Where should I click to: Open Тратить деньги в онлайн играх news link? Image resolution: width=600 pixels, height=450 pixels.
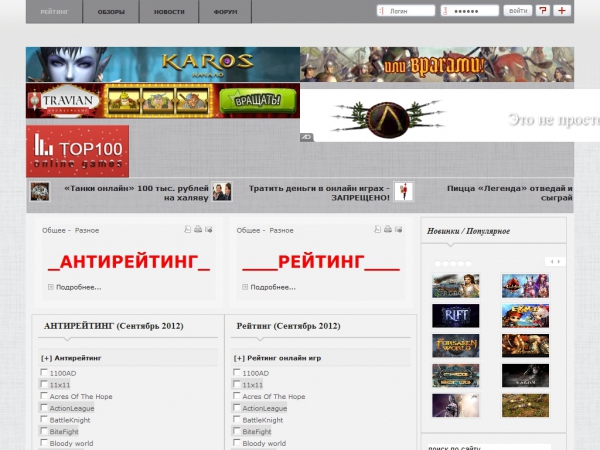tap(319, 193)
